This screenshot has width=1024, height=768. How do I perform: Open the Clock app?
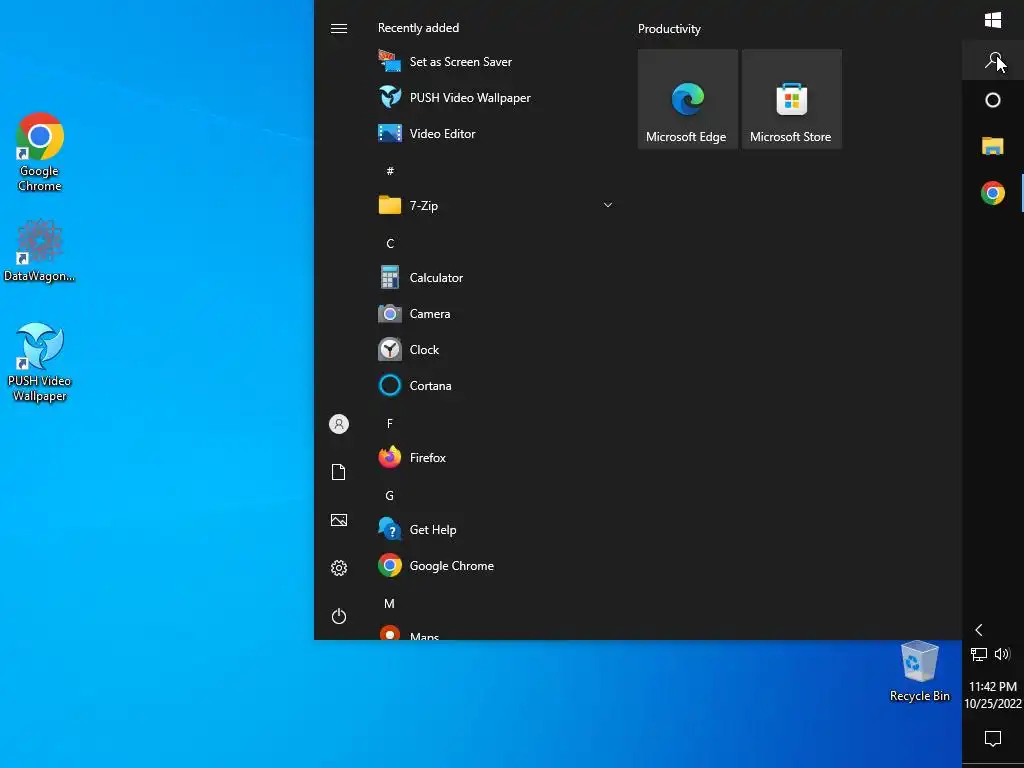pos(496,349)
